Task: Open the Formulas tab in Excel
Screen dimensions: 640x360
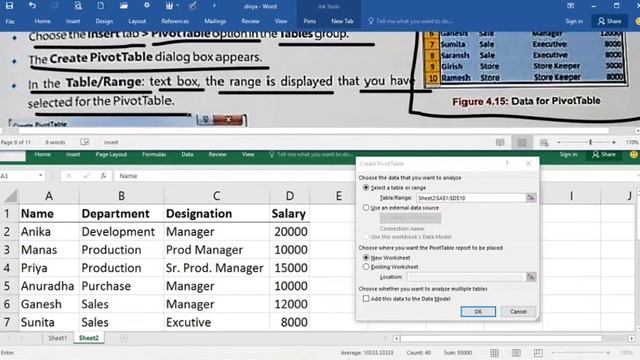Action: (154, 154)
